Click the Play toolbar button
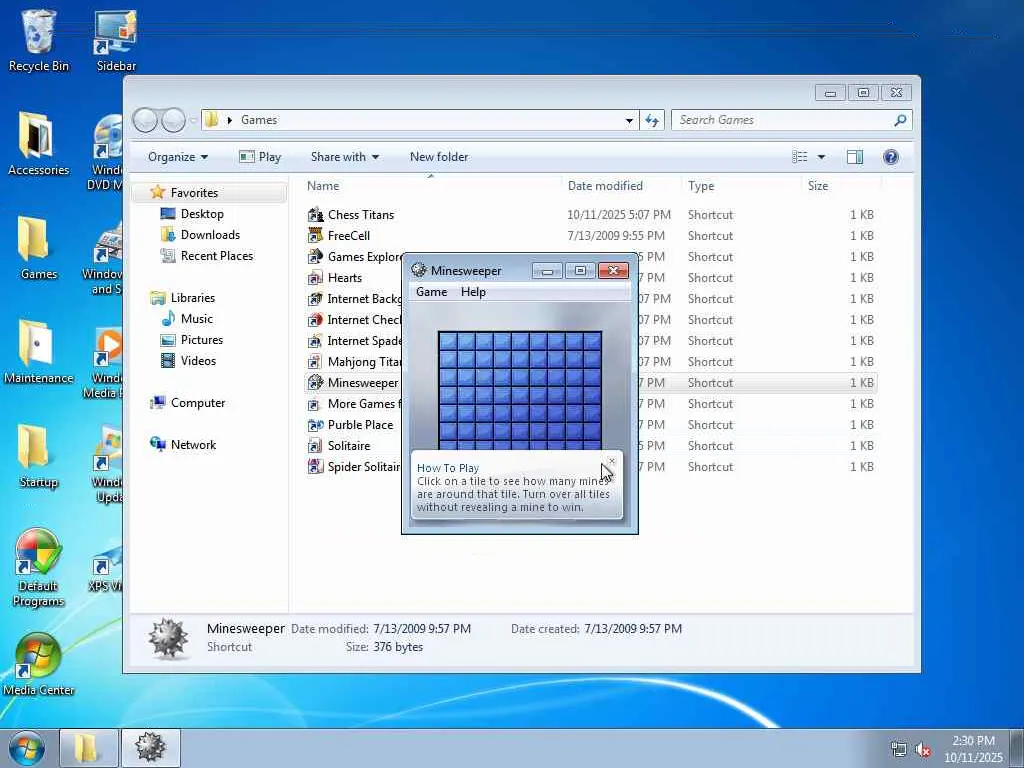 [260, 157]
